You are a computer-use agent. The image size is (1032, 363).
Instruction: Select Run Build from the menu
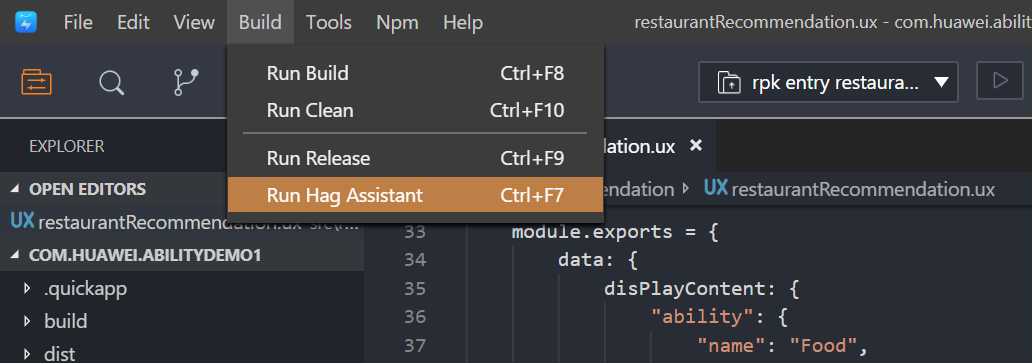tap(415, 73)
